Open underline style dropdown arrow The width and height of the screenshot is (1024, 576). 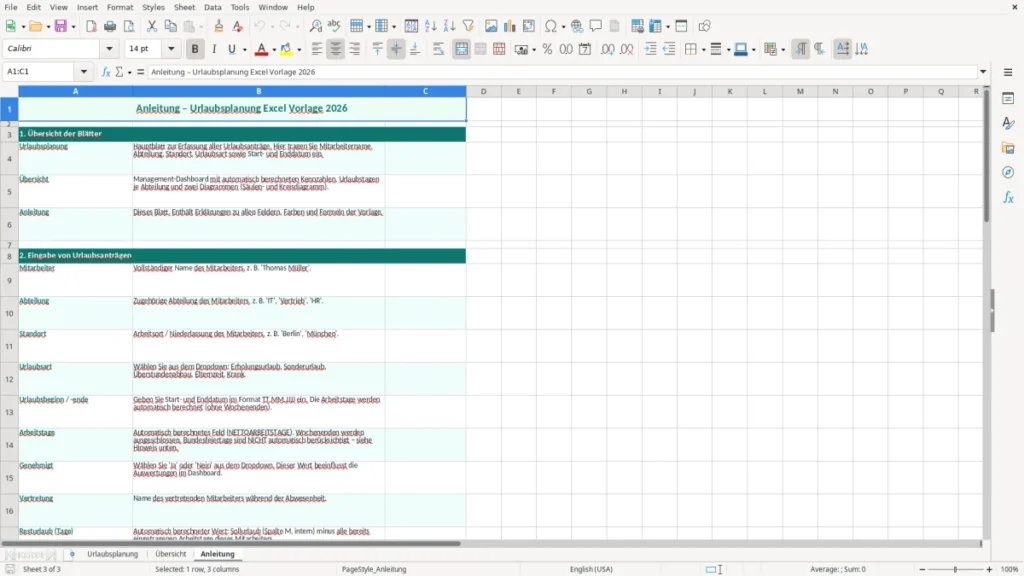[x=245, y=49]
